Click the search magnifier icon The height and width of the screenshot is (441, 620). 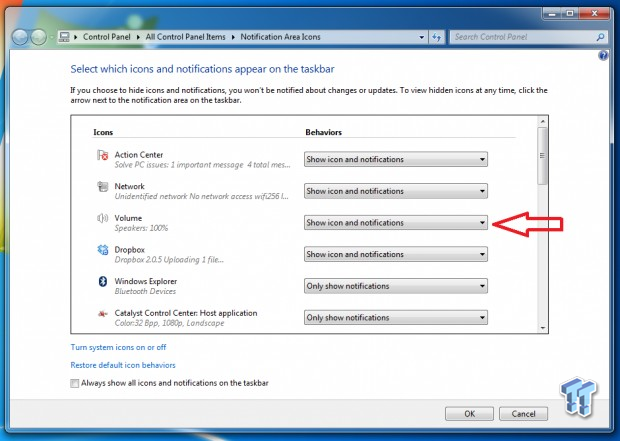coord(600,37)
